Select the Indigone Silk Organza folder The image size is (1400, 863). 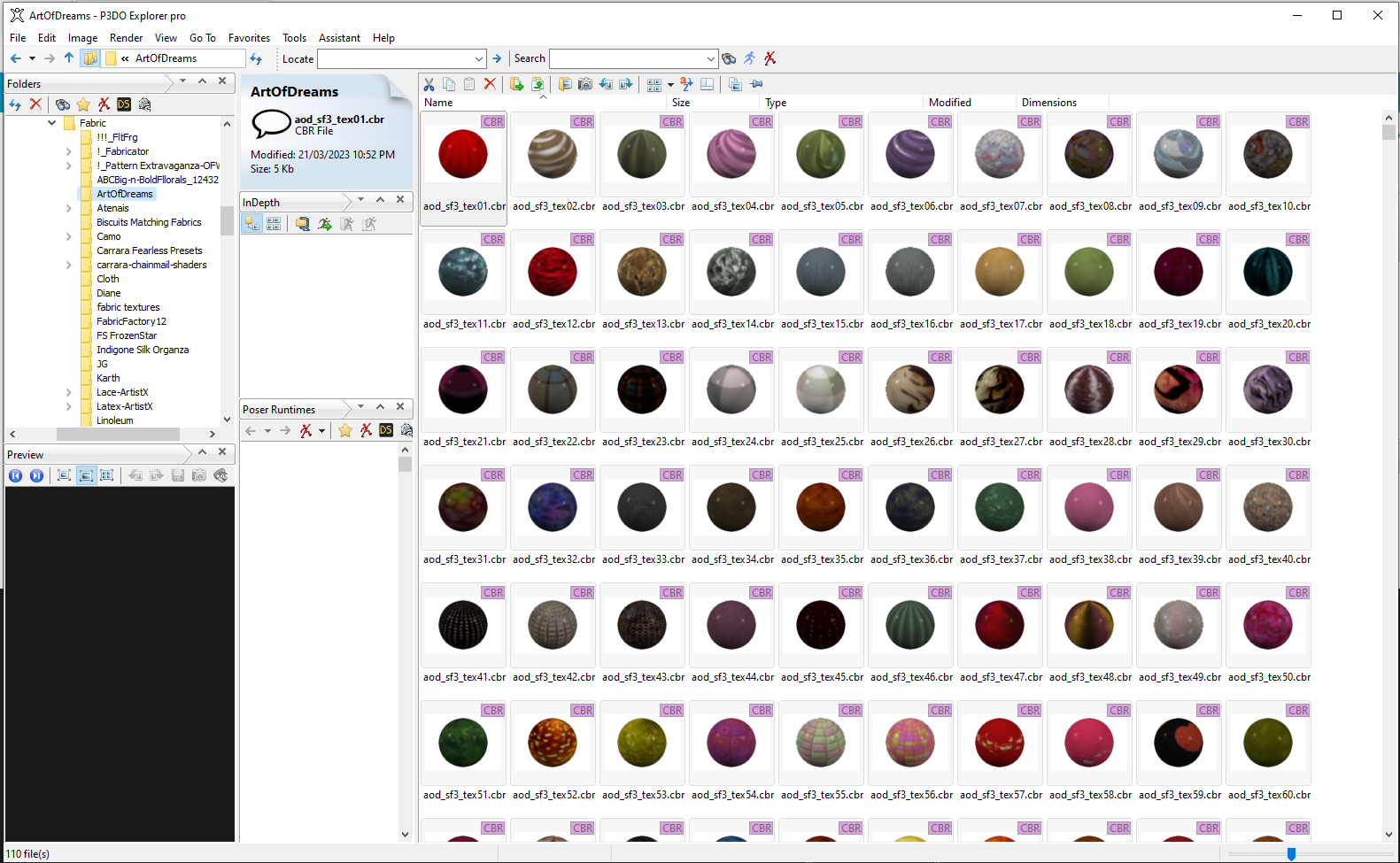[x=143, y=350]
